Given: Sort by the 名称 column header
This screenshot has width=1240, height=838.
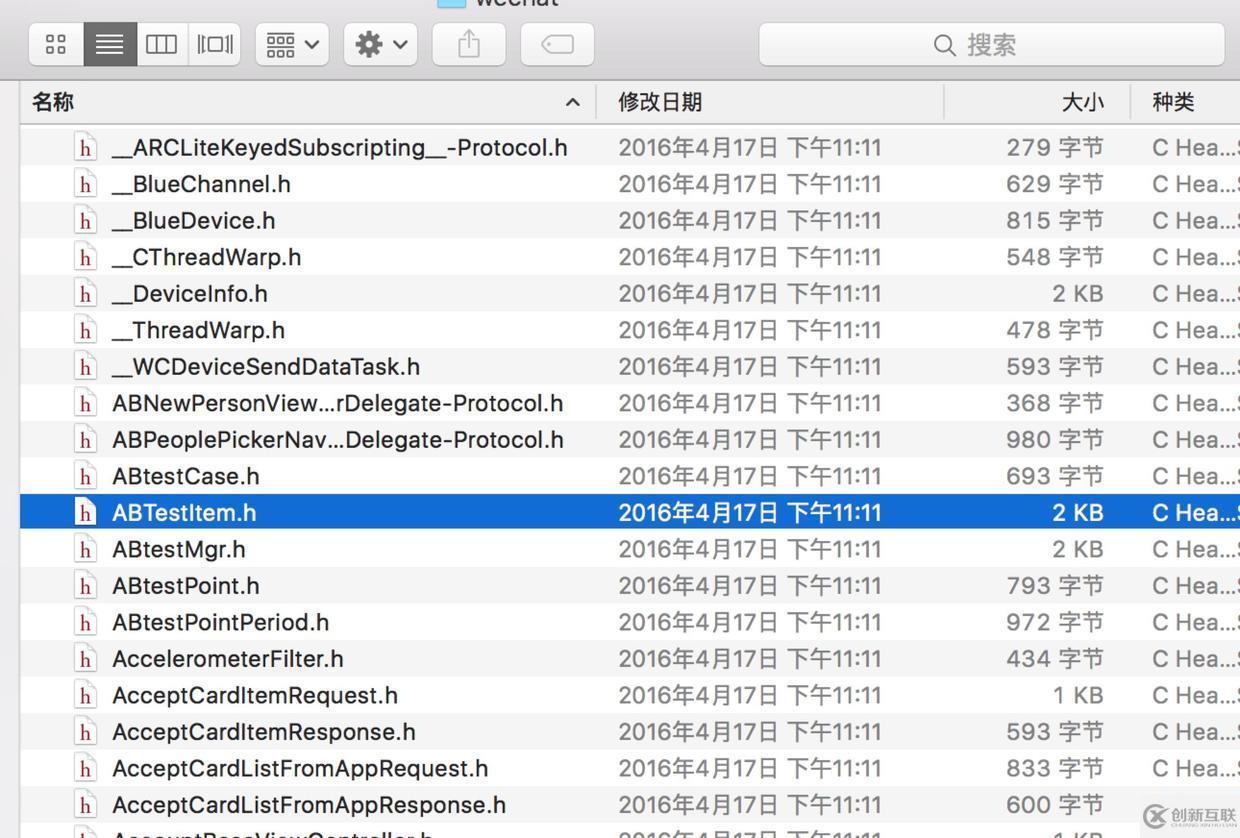Looking at the screenshot, I should pos(52,102).
